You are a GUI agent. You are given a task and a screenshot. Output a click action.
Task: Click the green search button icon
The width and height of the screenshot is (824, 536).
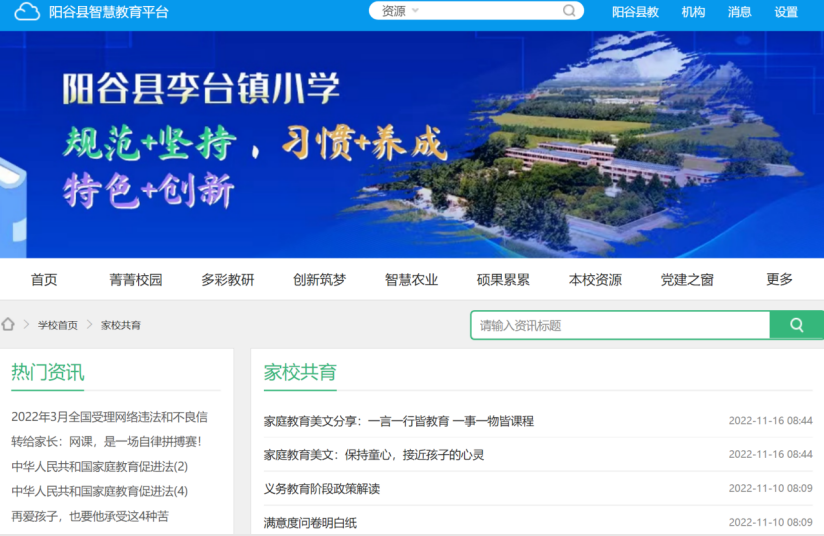point(796,325)
